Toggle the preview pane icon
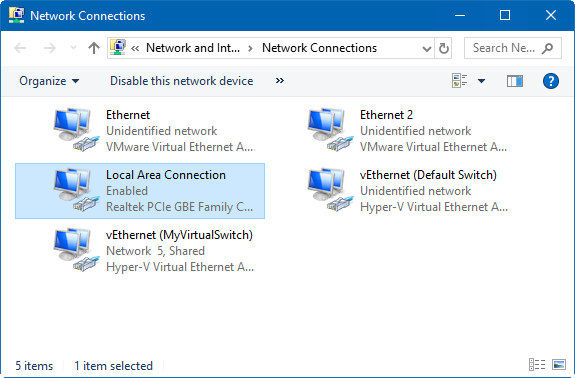 pos(515,81)
